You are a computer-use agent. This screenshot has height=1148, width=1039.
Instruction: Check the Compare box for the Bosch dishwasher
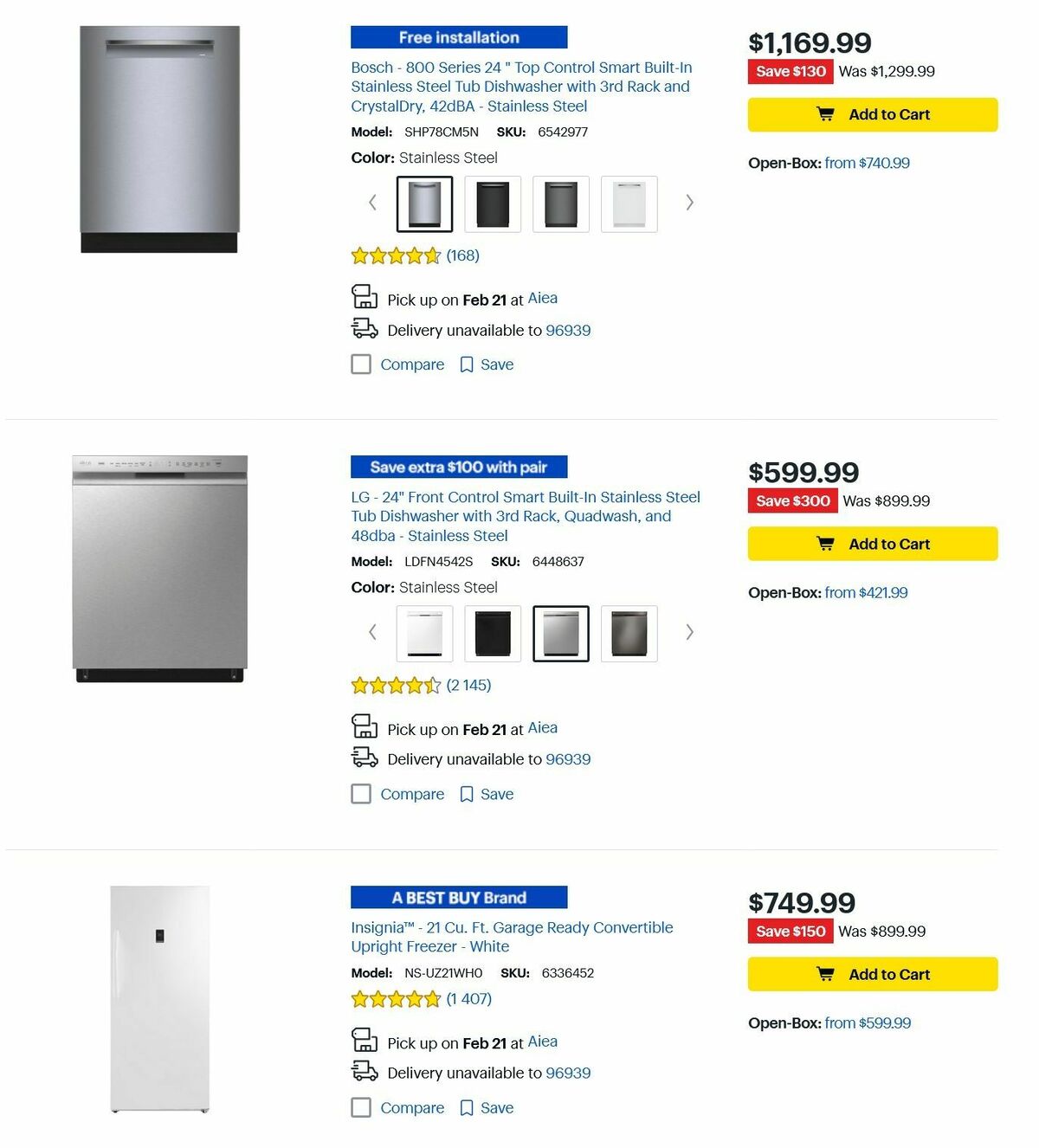click(361, 364)
